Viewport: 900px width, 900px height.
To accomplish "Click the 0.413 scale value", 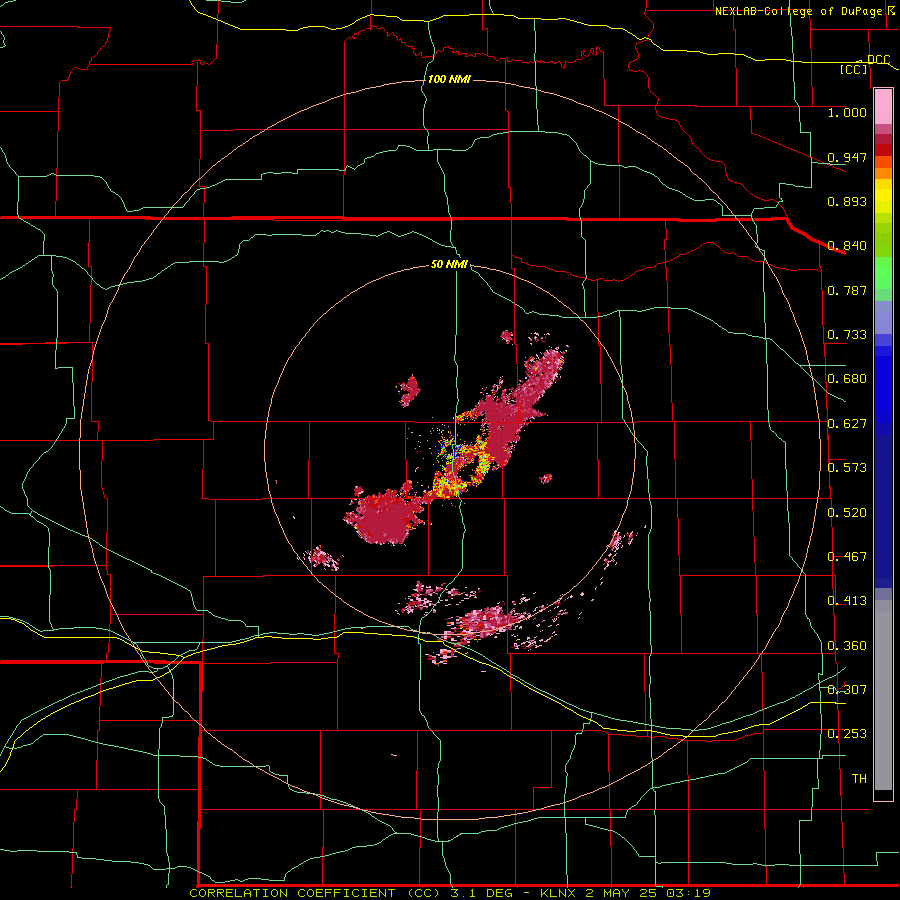I will (847, 601).
